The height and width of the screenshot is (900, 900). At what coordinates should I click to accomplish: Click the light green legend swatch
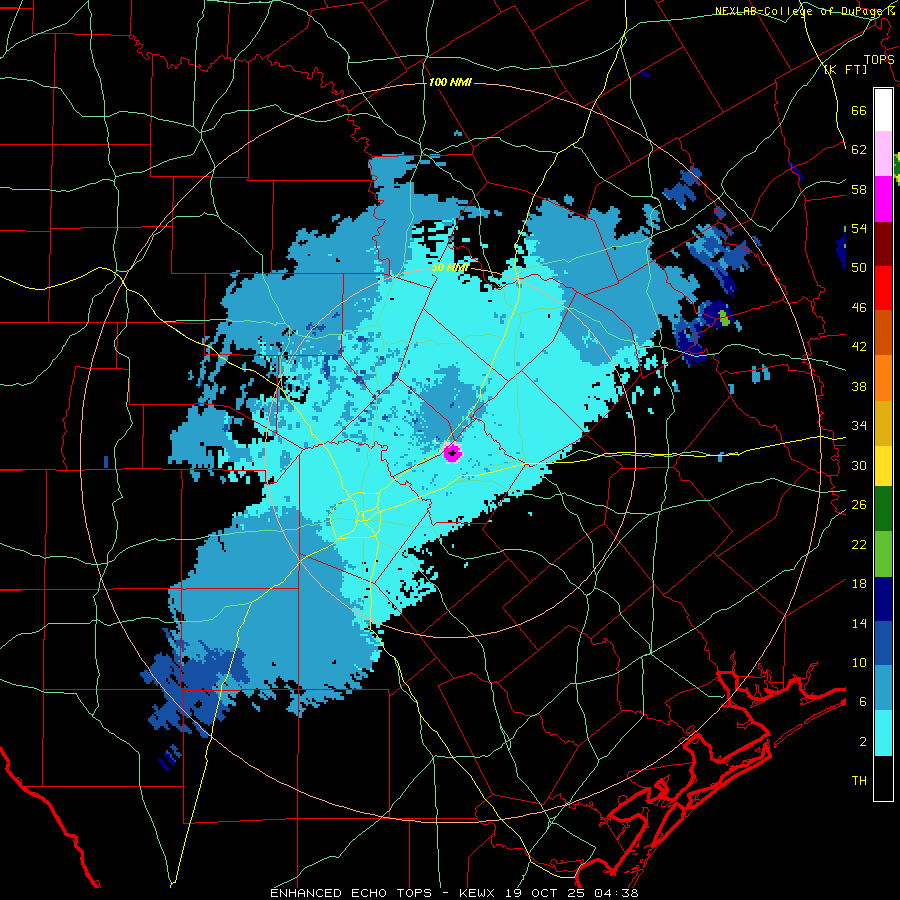pos(883,554)
